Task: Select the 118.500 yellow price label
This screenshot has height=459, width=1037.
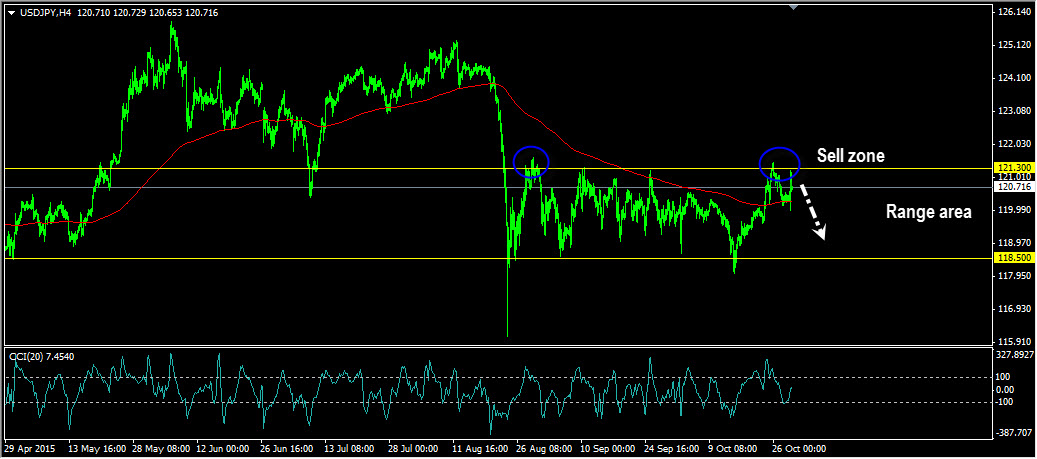Action: pos(1016,258)
